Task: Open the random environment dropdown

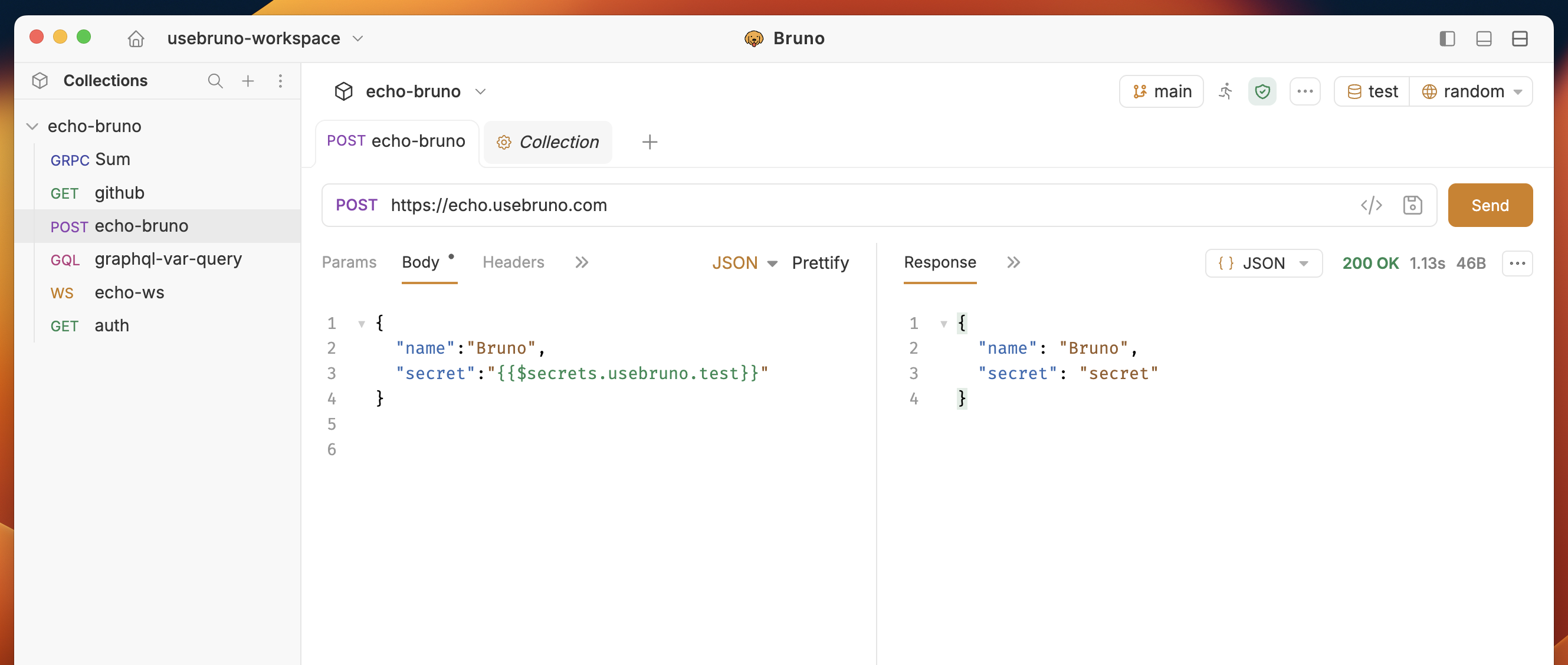Action: pos(1471,91)
